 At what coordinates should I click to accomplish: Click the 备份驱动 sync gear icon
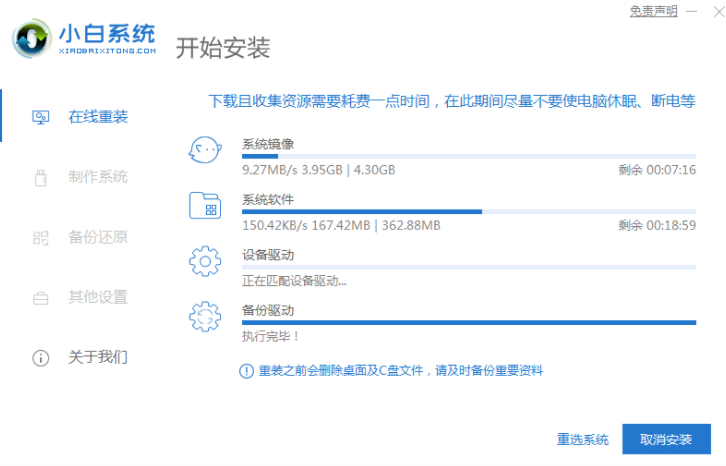tap(205, 317)
